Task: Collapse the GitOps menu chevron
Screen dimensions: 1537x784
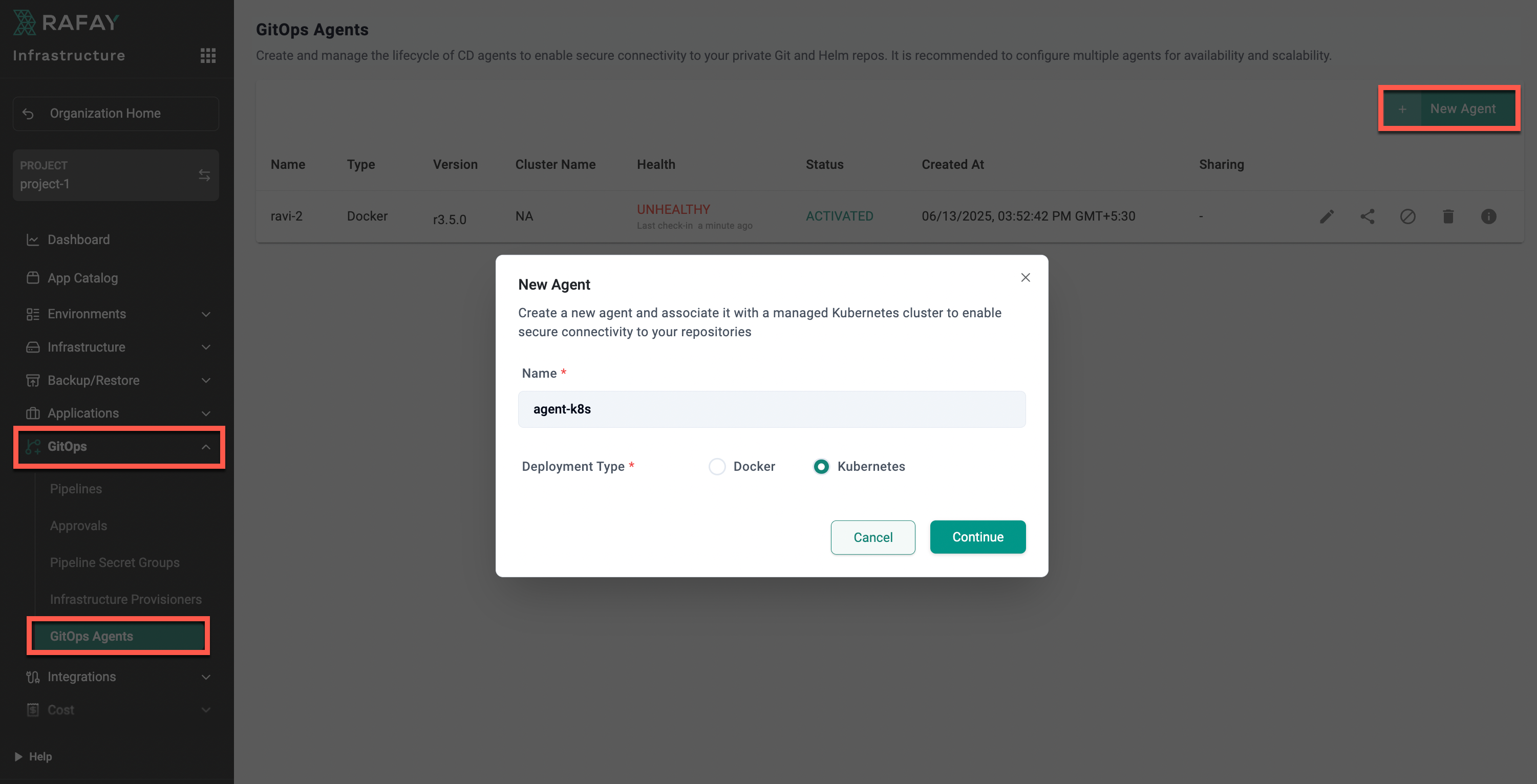Action: [x=206, y=447]
